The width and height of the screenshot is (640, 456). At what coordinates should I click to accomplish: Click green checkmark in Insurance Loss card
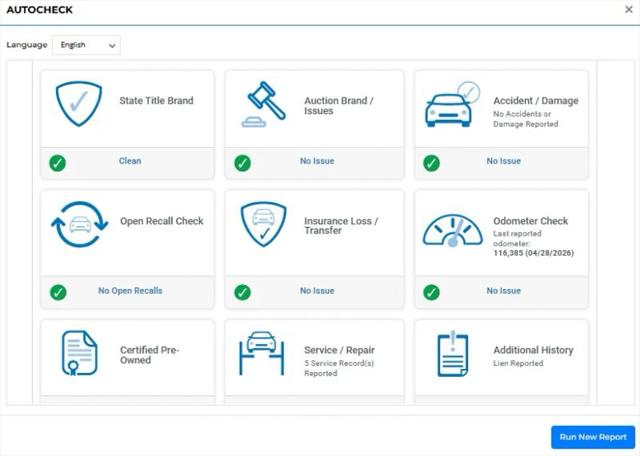point(242,292)
